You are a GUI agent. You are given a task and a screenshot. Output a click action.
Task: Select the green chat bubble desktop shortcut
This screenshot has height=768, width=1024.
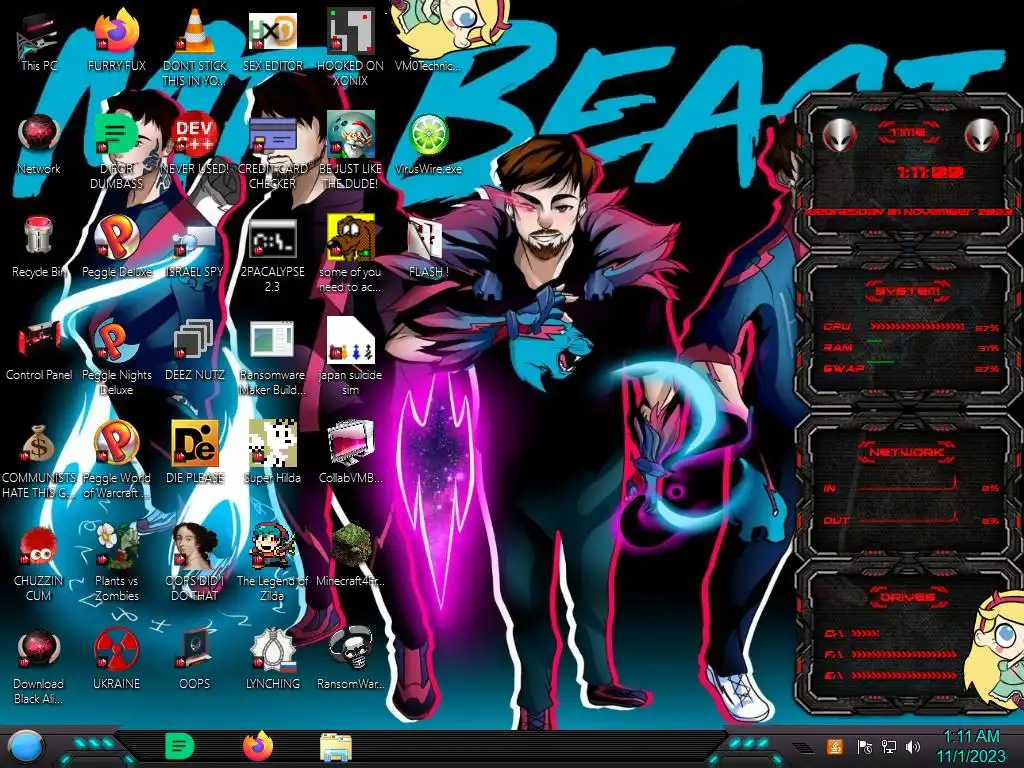(116, 135)
